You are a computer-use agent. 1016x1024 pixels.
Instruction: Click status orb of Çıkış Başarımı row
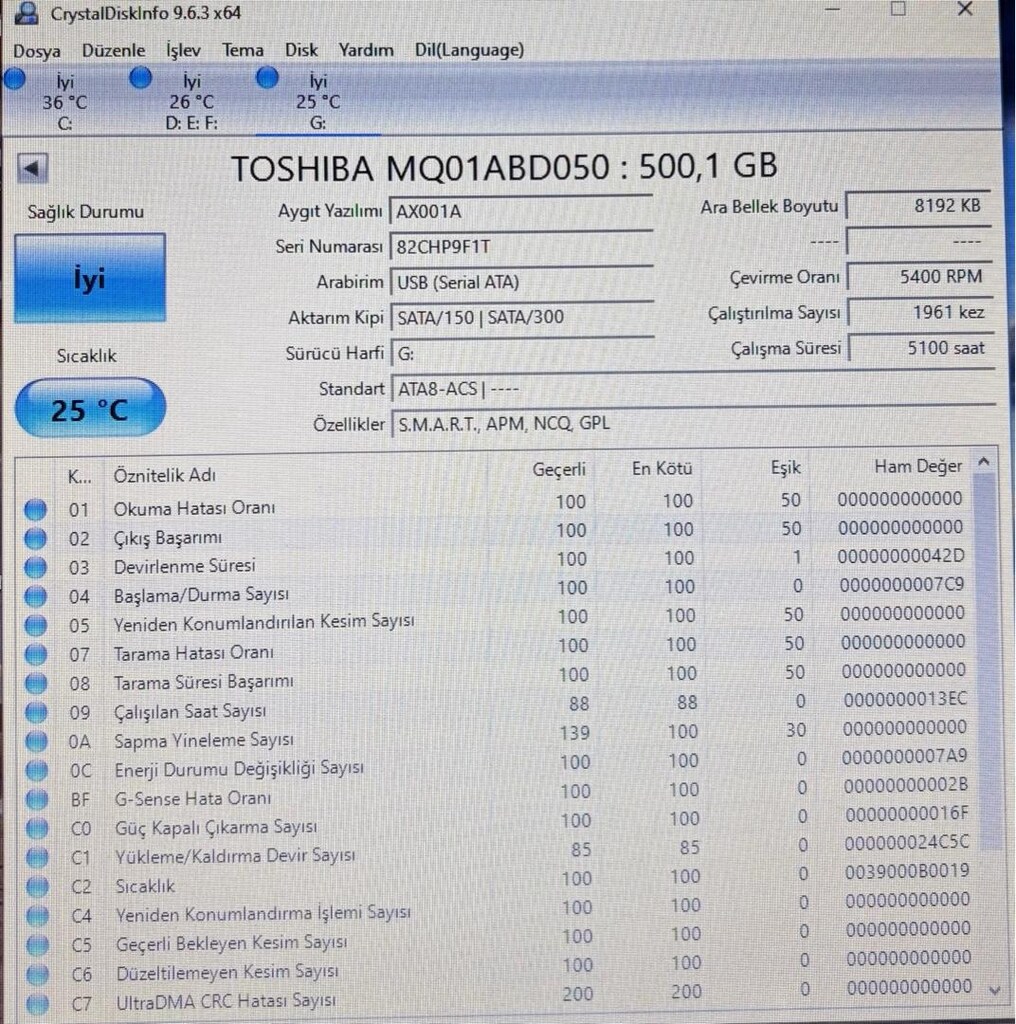(35, 538)
